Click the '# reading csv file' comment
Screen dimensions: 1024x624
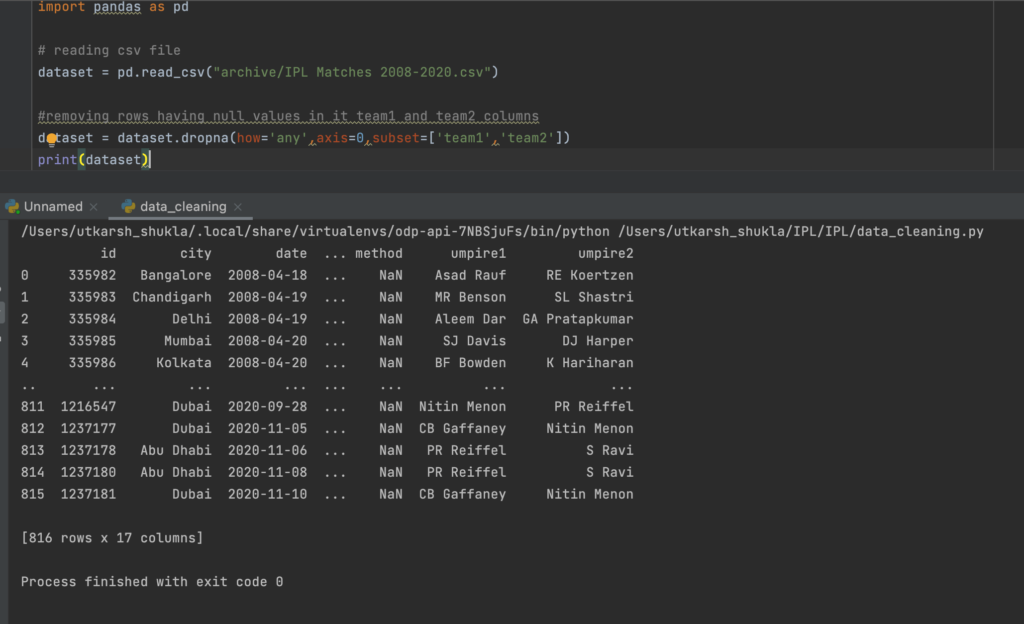pyautogui.click(x=109, y=50)
